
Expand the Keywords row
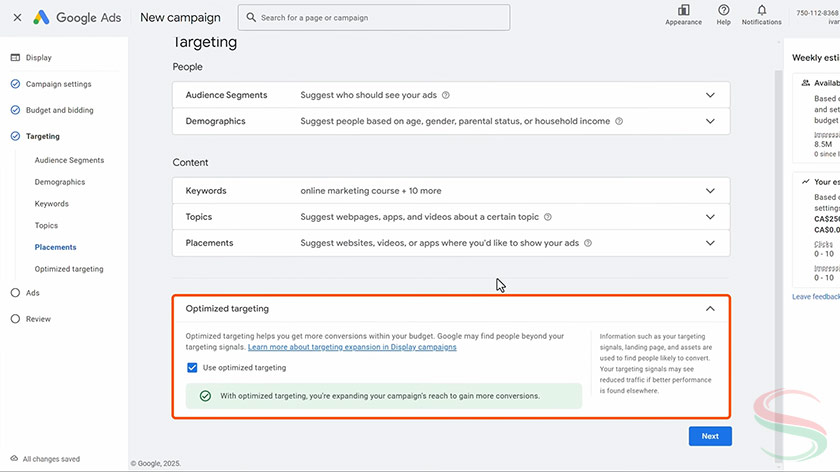pos(710,190)
